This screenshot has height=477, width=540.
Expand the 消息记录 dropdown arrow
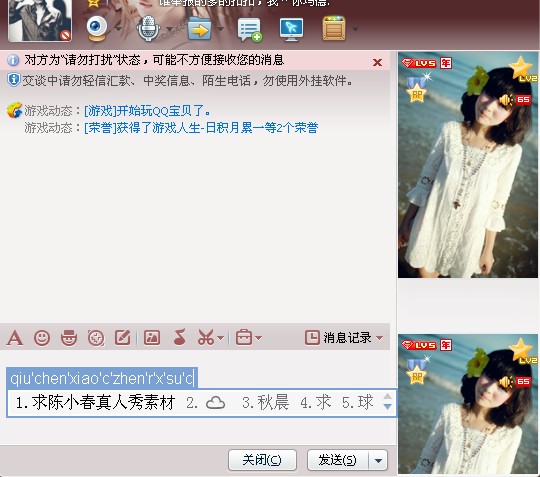click(x=380, y=338)
